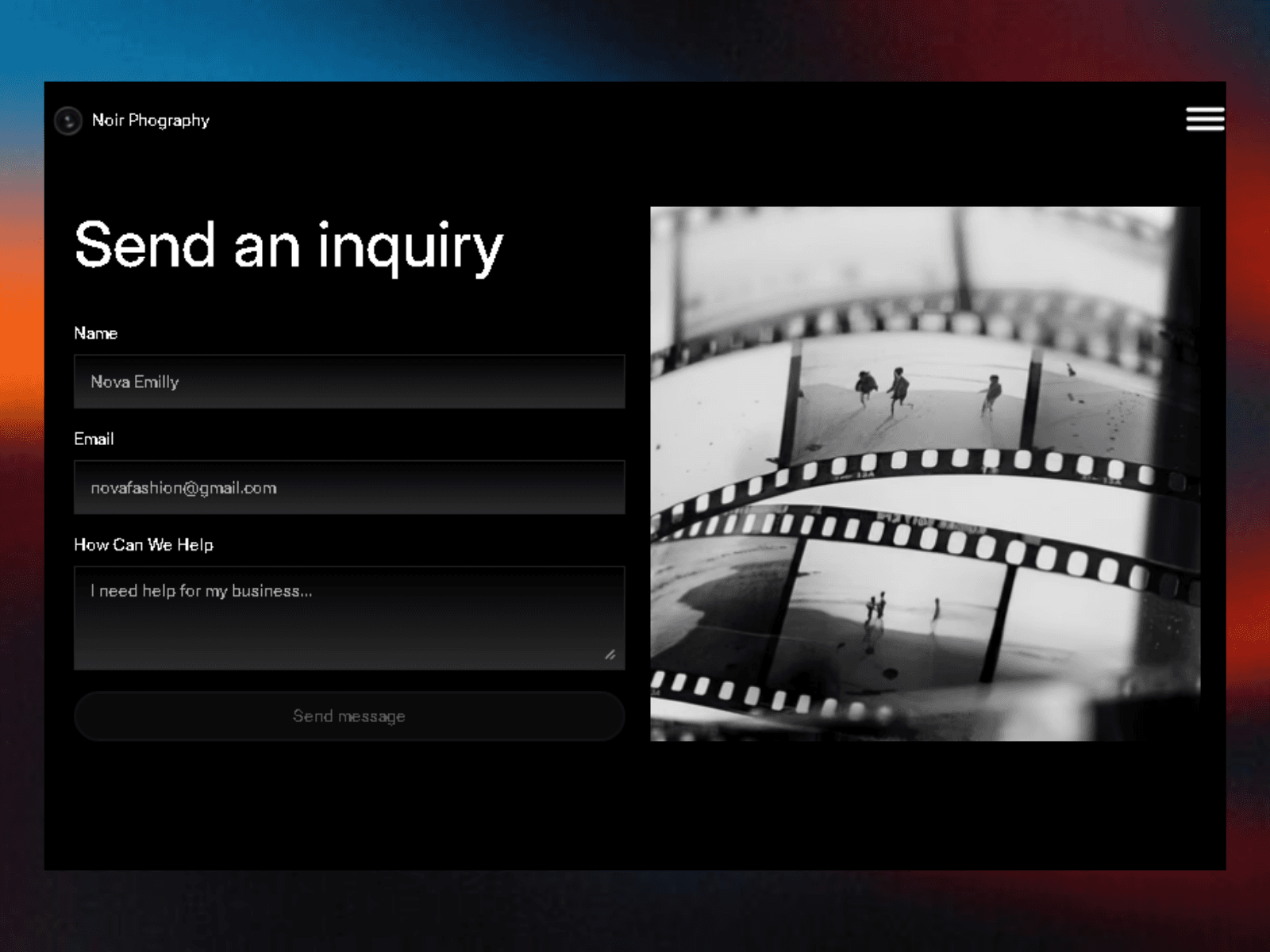Open the hamburger menu icon

click(x=1205, y=119)
